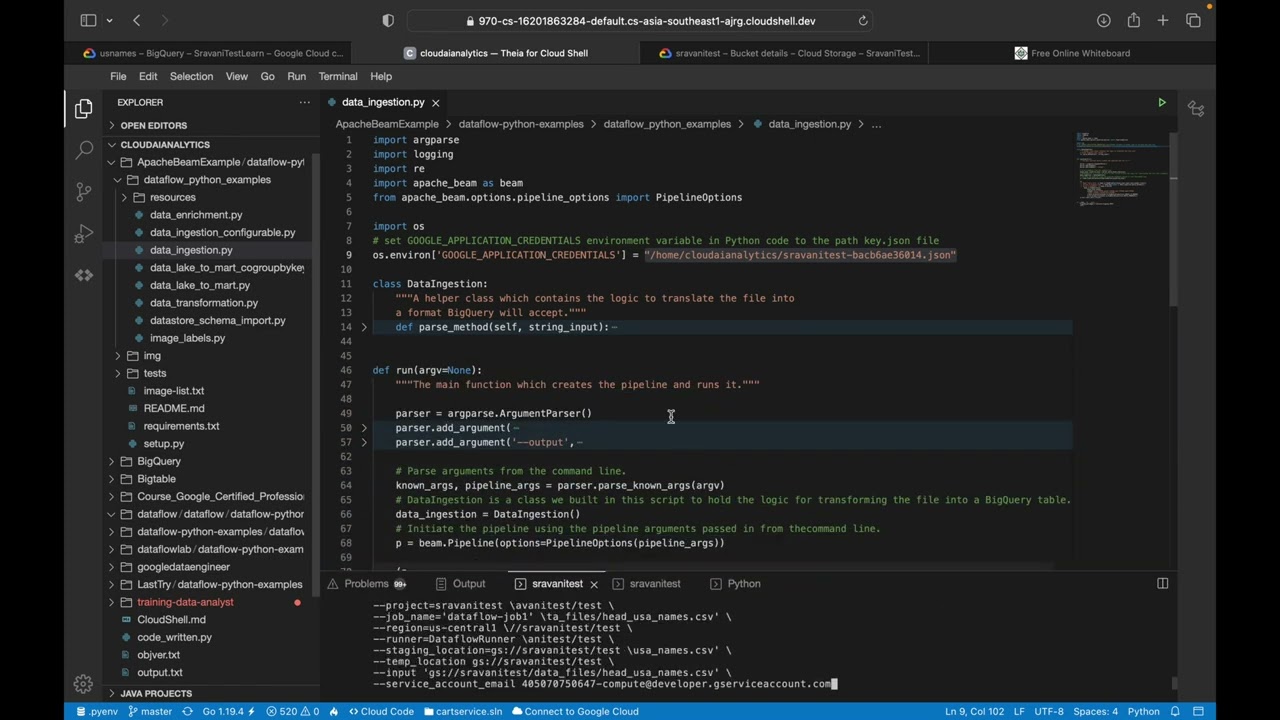The height and width of the screenshot is (720, 1280).
Task: Open the Explorer more actions ellipsis
Action: click(304, 102)
